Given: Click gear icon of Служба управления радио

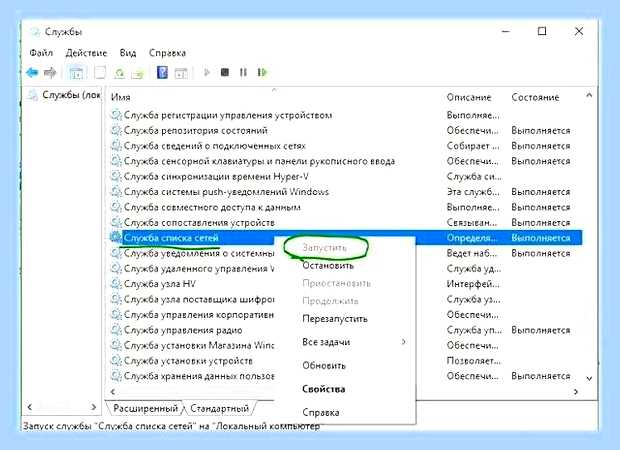Looking at the screenshot, I should (116, 330).
